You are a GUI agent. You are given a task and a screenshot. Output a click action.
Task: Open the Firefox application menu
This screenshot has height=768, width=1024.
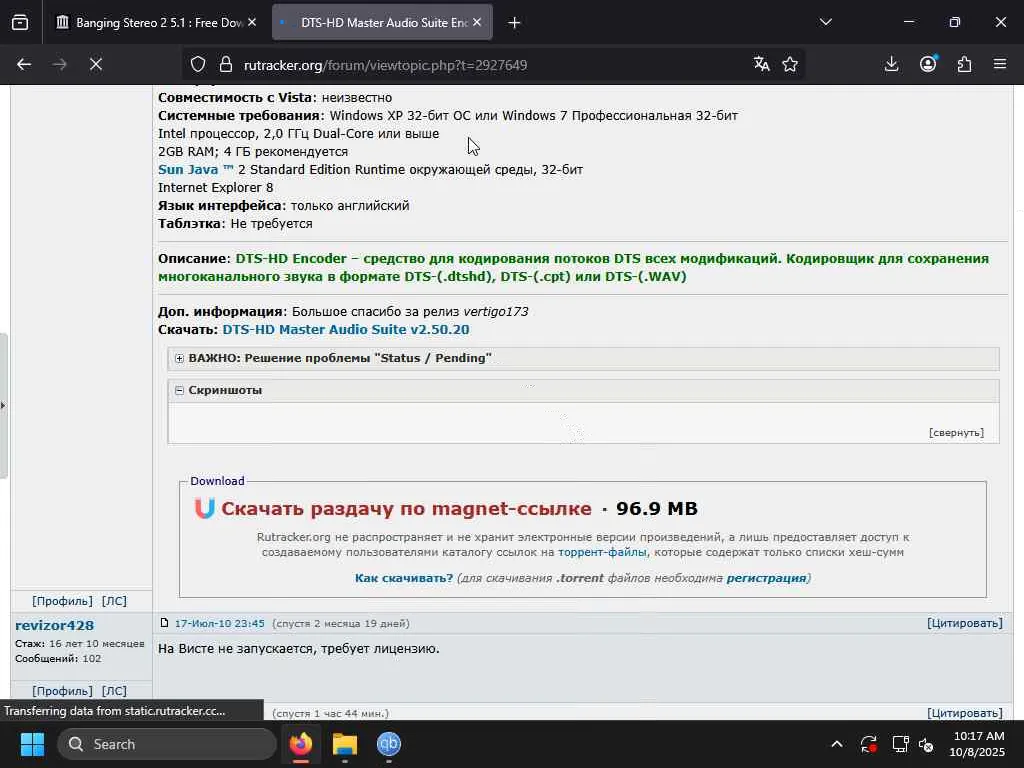1000,65
